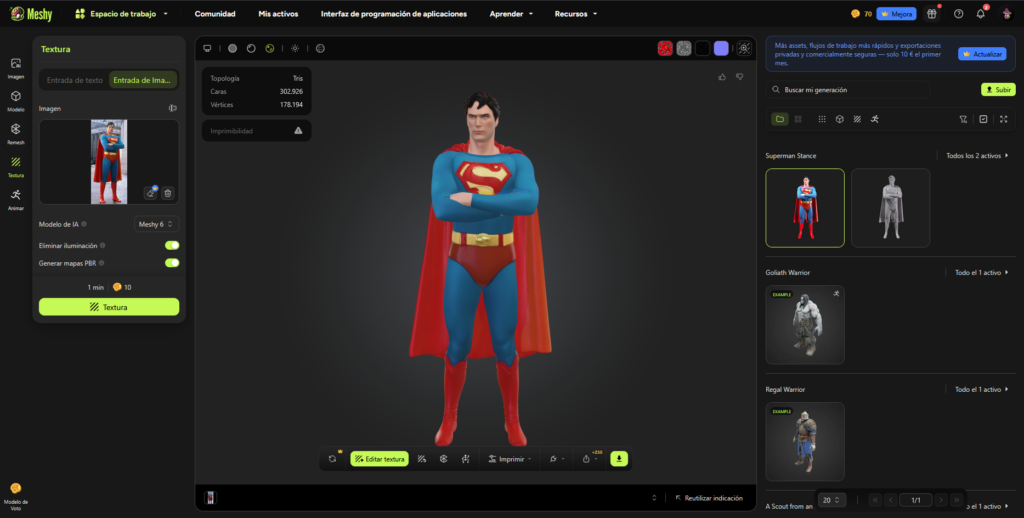Open Meshy 6 AI model dropdown
The image size is (1024, 518).
[x=156, y=224]
